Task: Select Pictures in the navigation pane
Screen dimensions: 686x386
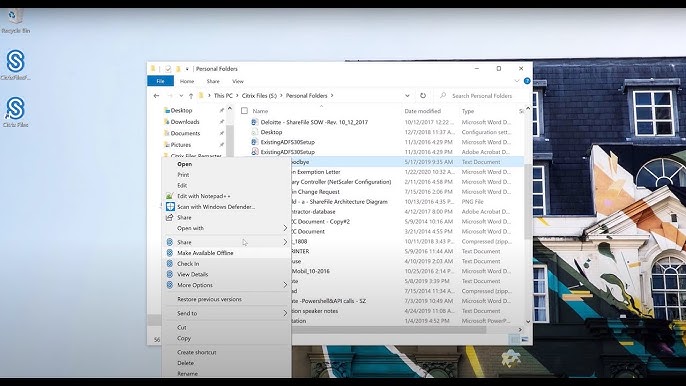Action: [181, 144]
